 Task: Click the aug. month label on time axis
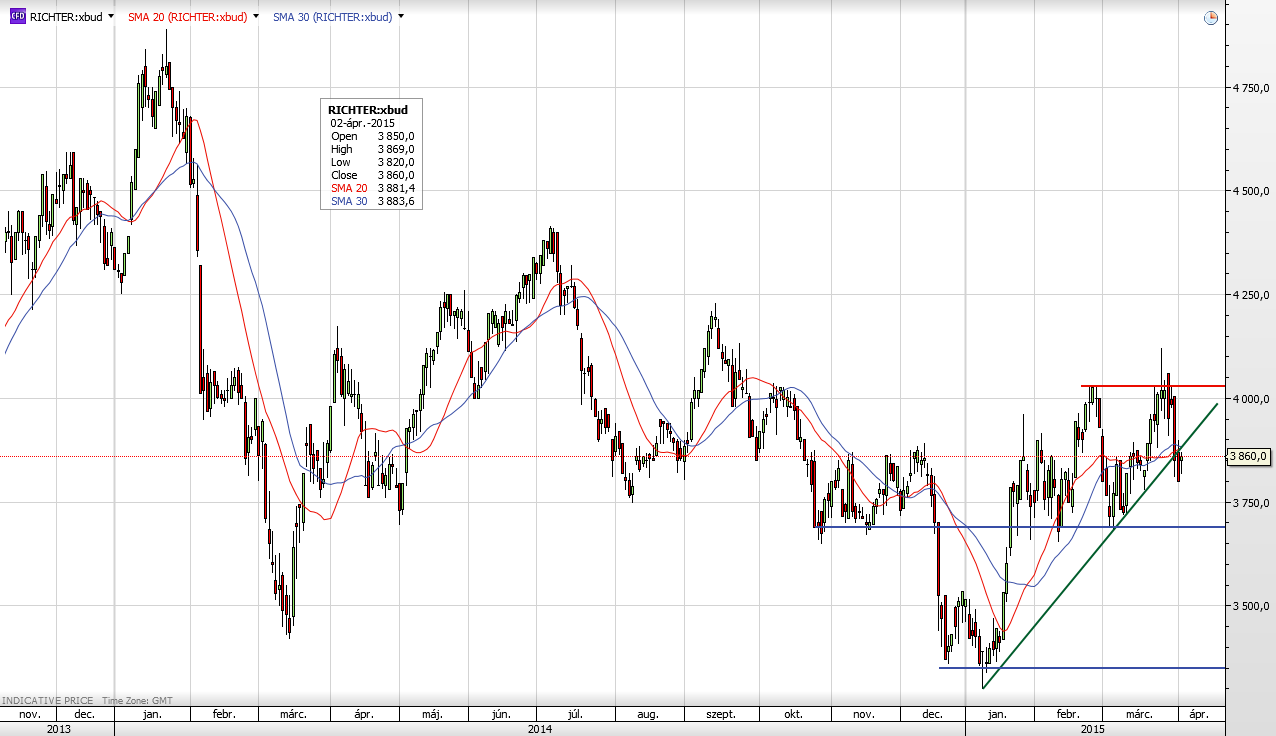(647, 715)
